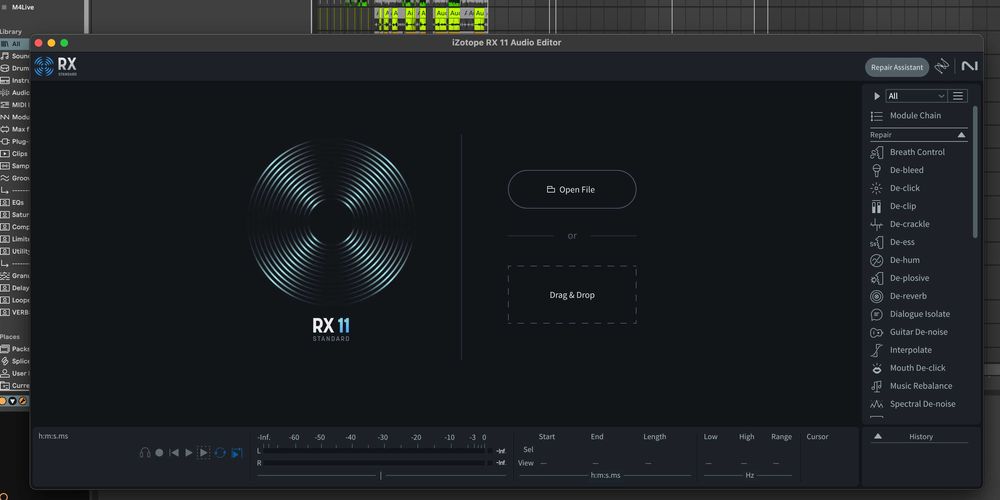
Task: Toggle input monitoring headphones button
Action: (145, 453)
